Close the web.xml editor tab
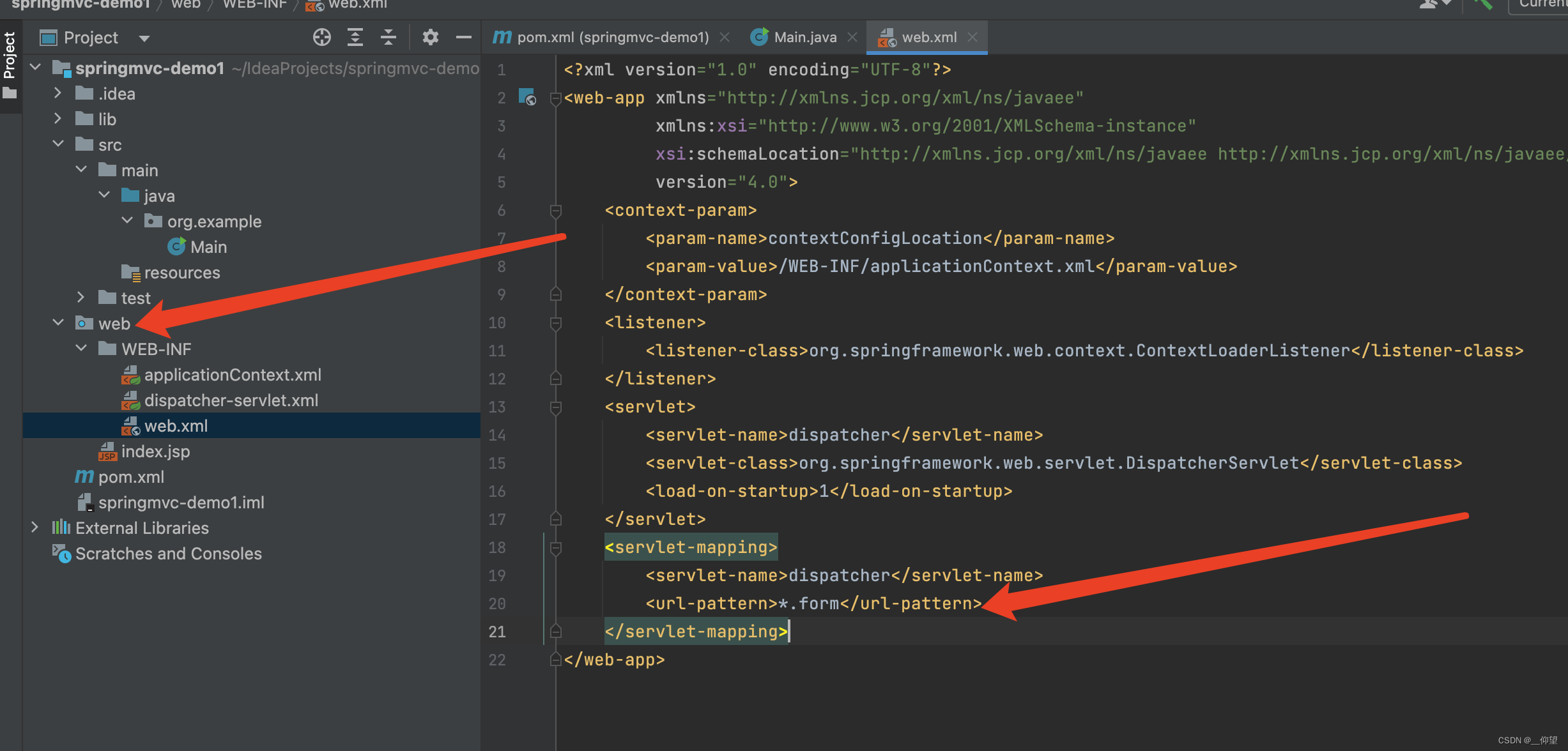 coord(972,38)
